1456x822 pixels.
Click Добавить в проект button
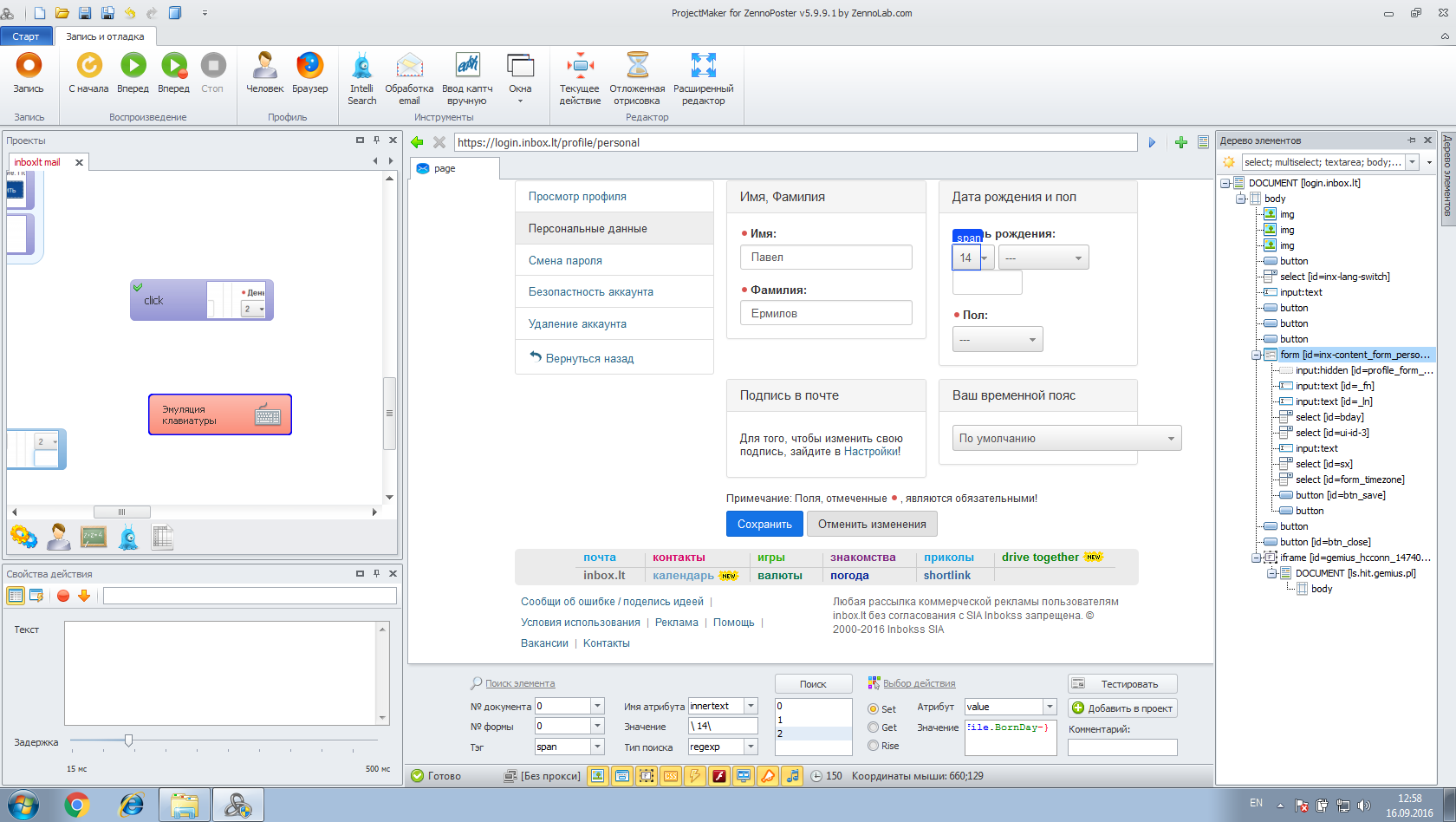click(1122, 708)
